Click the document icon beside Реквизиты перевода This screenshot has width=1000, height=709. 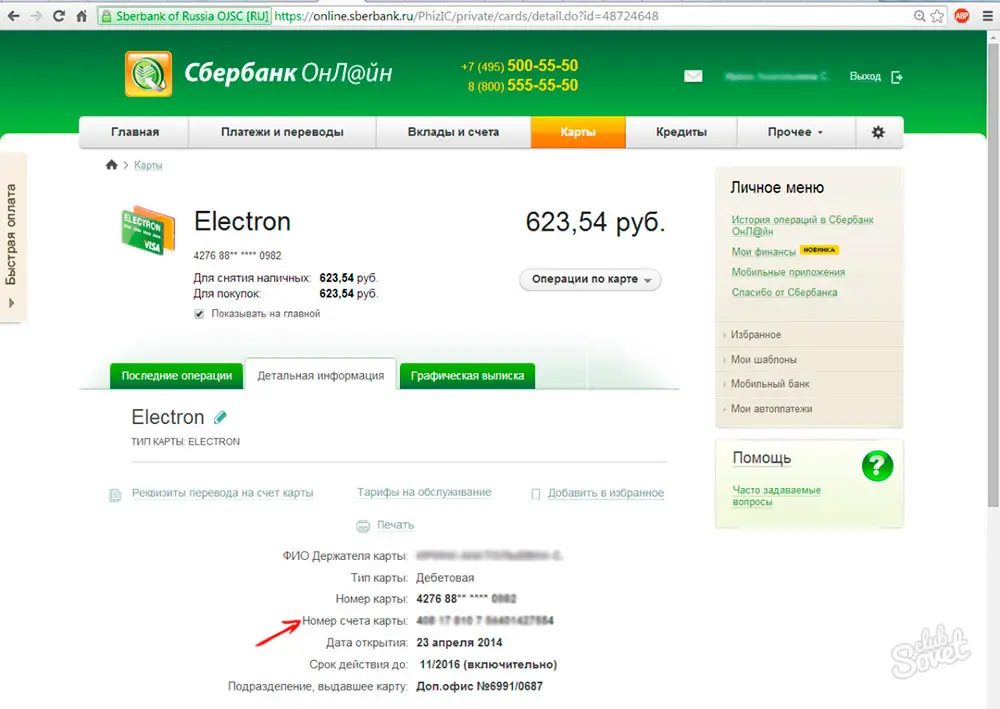(x=115, y=495)
